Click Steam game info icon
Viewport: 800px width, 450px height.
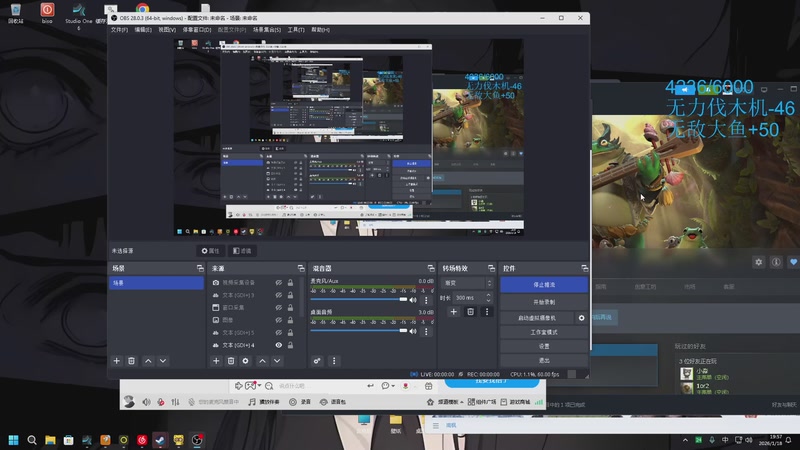[776, 262]
